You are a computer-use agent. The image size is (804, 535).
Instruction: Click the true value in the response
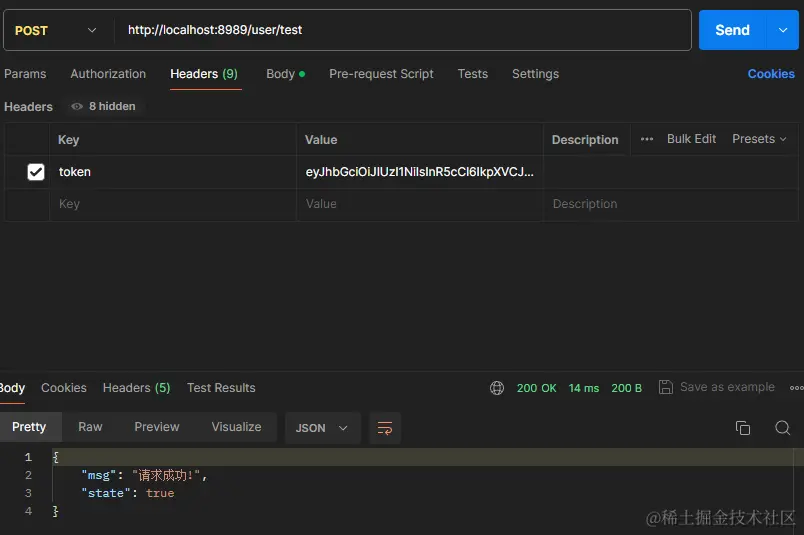[x=160, y=493]
